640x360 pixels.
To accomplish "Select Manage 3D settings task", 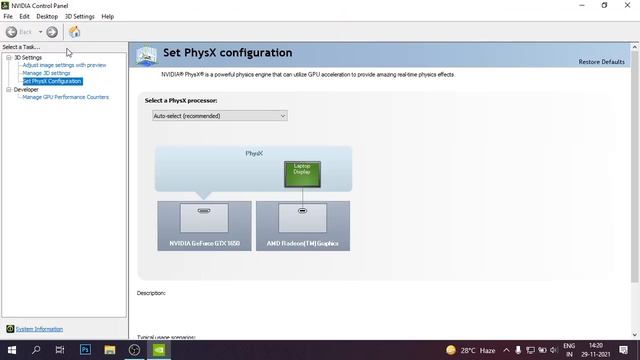I will (x=46, y=73).
